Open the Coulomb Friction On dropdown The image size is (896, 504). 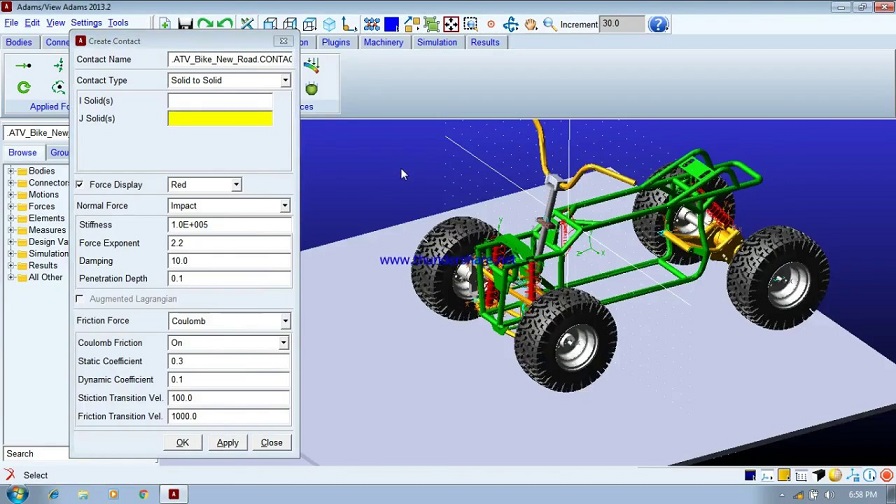click(283, 343)
